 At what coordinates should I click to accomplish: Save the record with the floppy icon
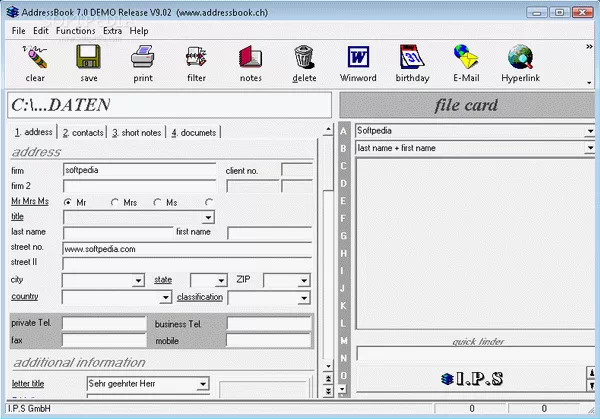coord(88,57)
